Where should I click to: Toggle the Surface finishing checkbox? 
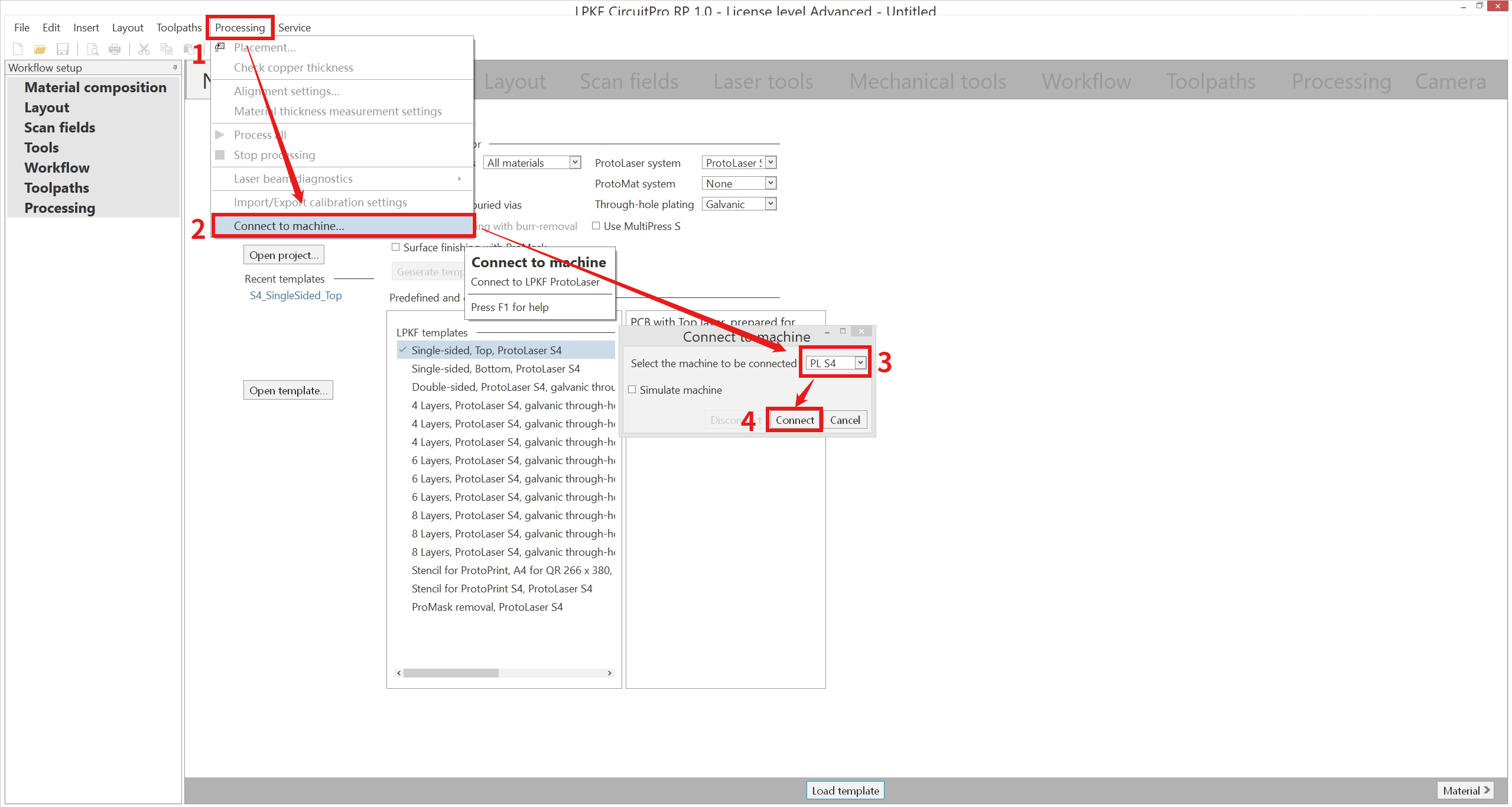(x=395, y=247)
